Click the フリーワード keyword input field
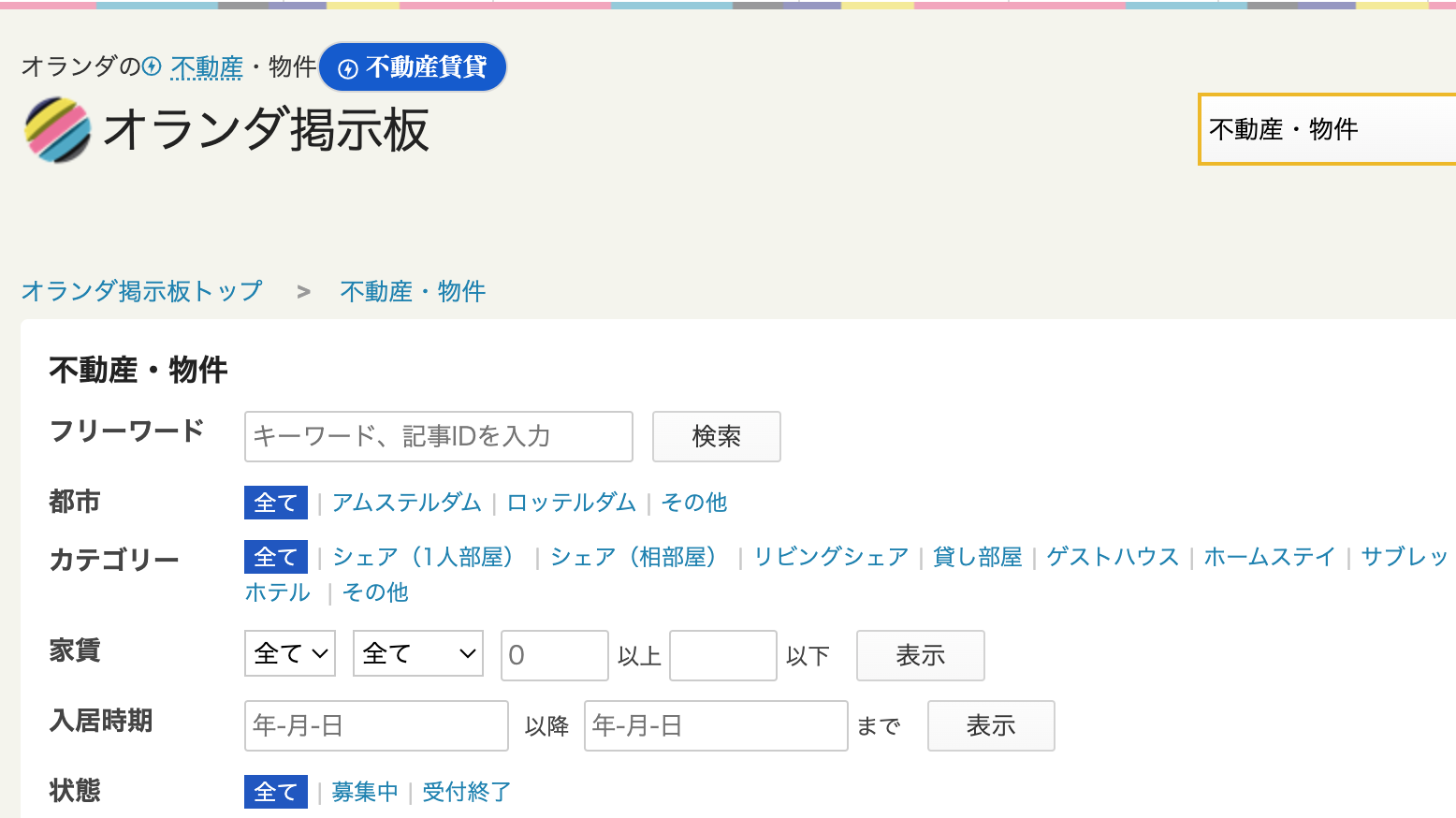The width and height of the screenshot is (1456, 818). (x=438, y=436)
